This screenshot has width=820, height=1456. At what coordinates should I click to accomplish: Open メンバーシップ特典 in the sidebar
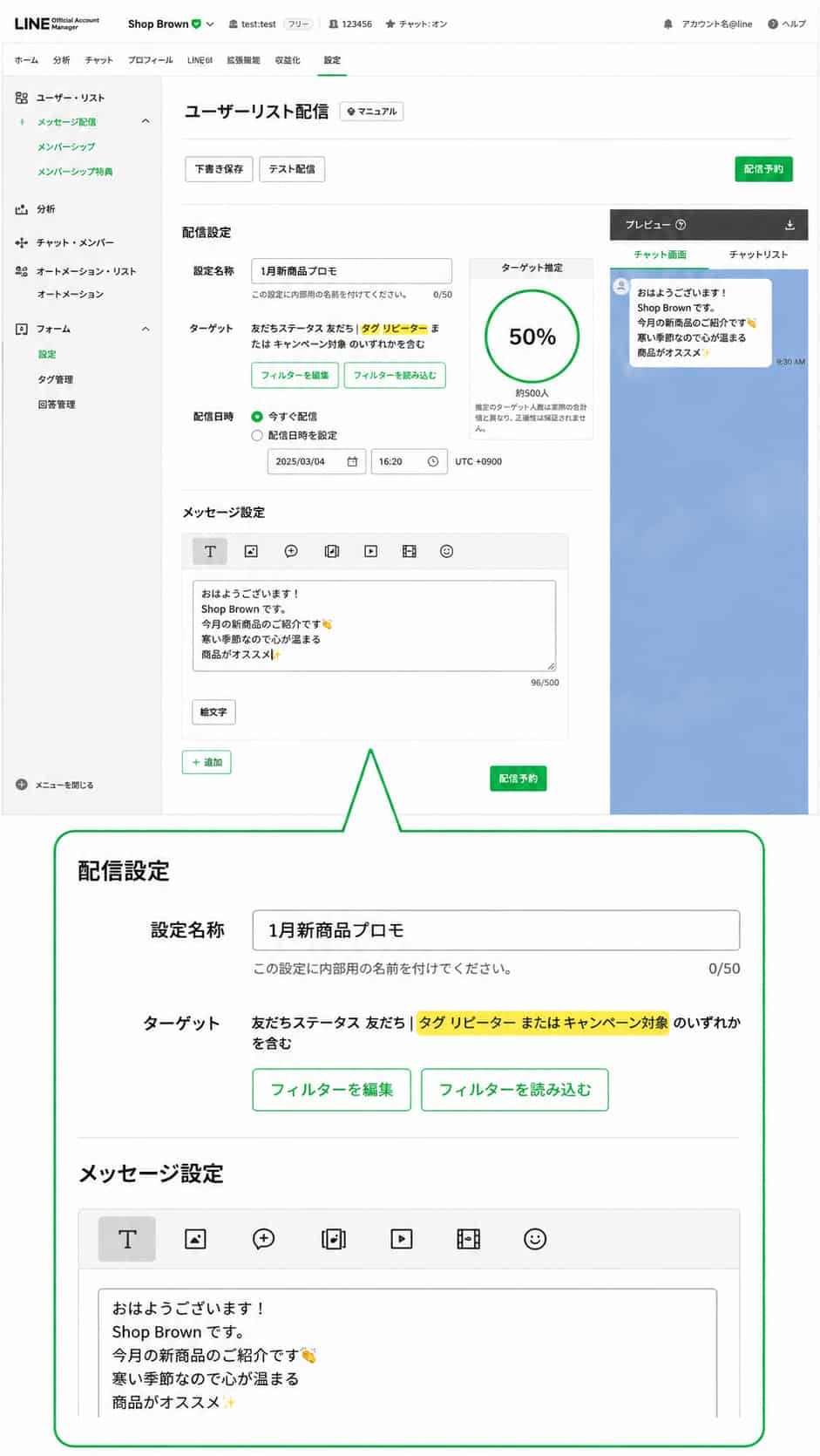click(75, 172)
